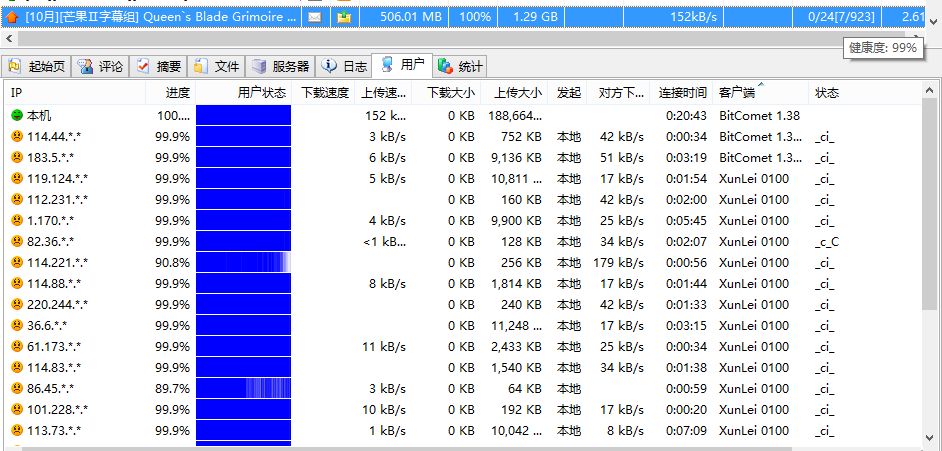Click the face icon of peer 1.170.*.*
Image resolution: width=942 pixels, height=451 pixels.
pyautogui.click(x=17, y=221)
